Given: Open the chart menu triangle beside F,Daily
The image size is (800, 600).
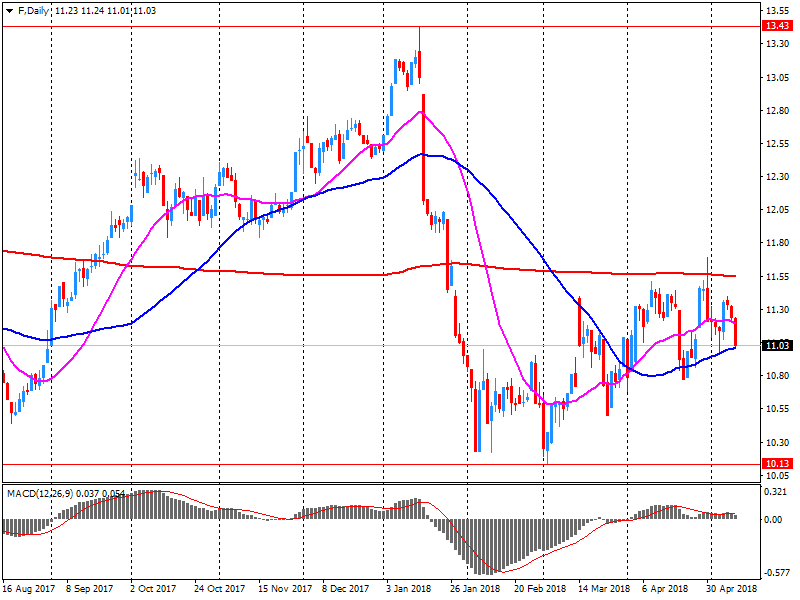Looking at the screenshot, I should click(x=10, y=11).
